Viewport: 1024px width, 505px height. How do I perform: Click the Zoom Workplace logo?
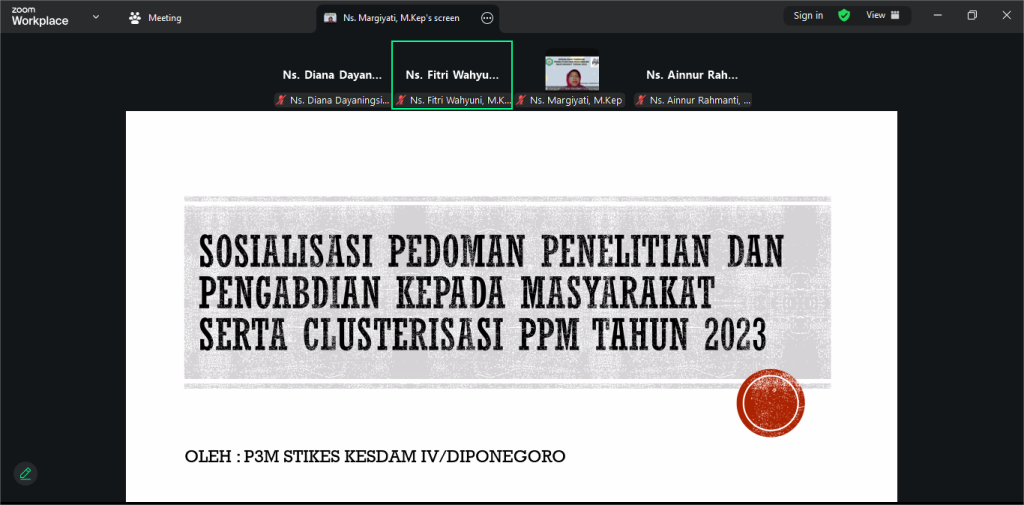[x=40, y=16]
